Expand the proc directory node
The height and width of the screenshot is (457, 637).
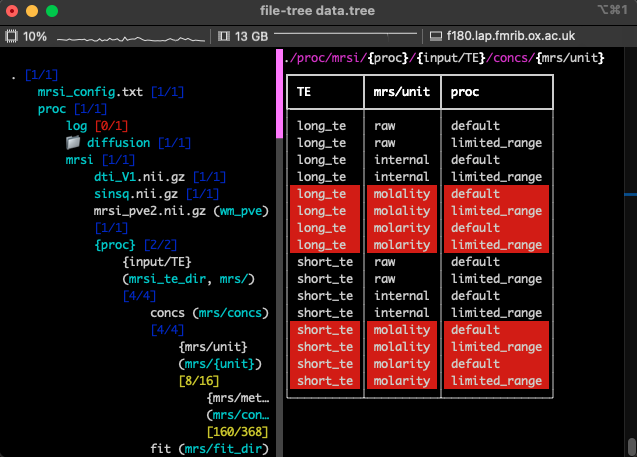point(53,109)
